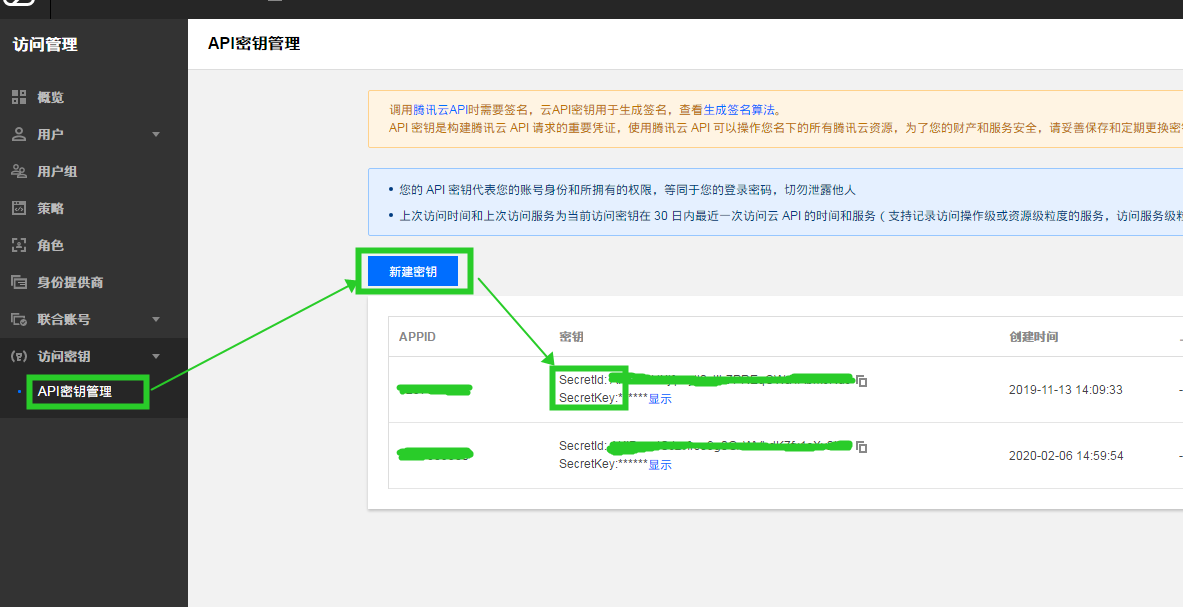Viewport: 1183px width, 607px height.
Task: Open 身份提供商 menu item
Action: point(70,282)
